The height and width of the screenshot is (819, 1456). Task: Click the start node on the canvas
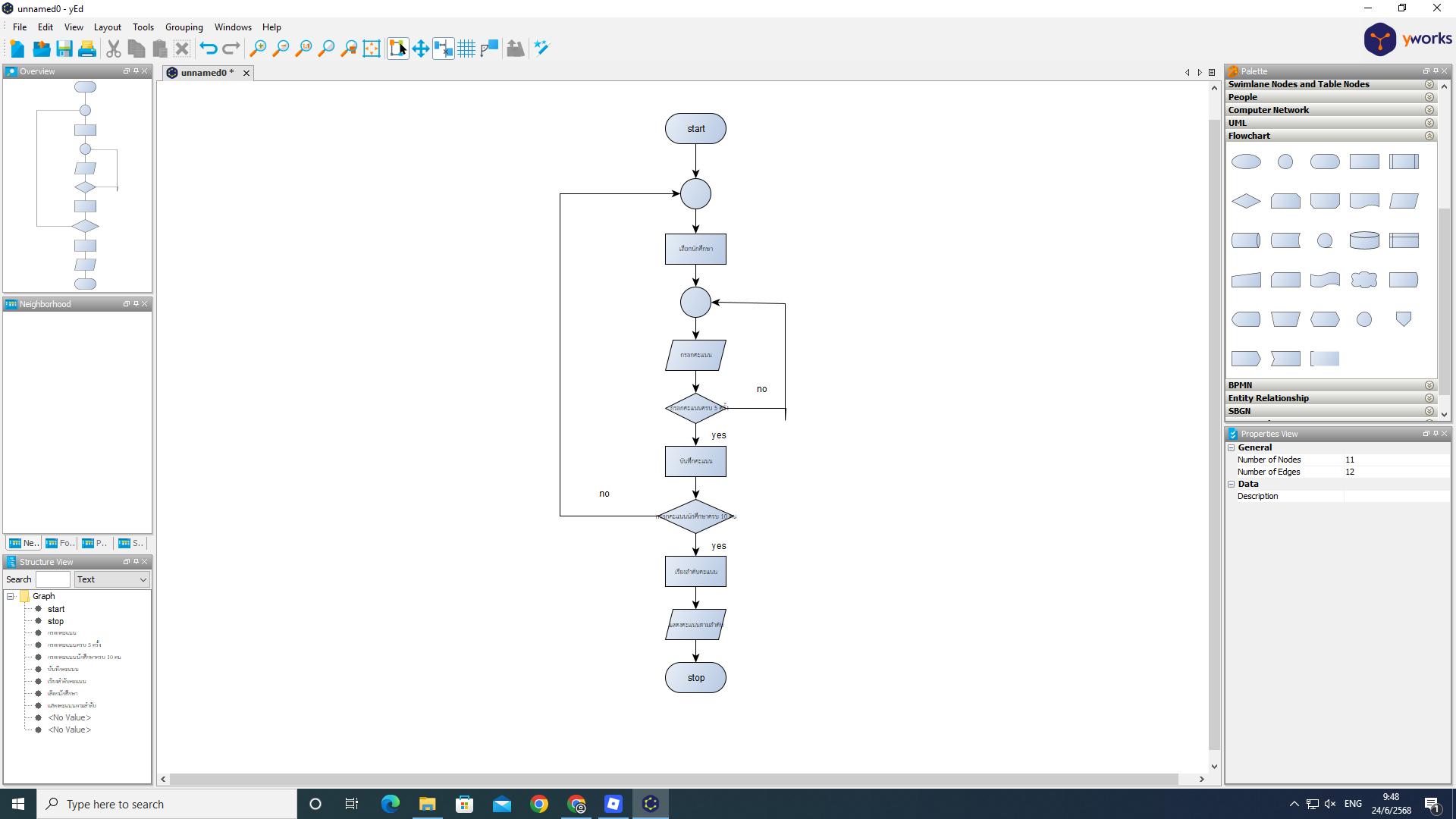[695, 129]
